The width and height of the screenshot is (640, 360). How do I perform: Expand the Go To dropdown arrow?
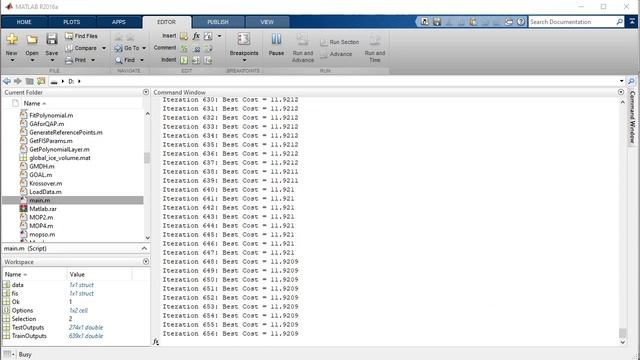coord(144,48)
